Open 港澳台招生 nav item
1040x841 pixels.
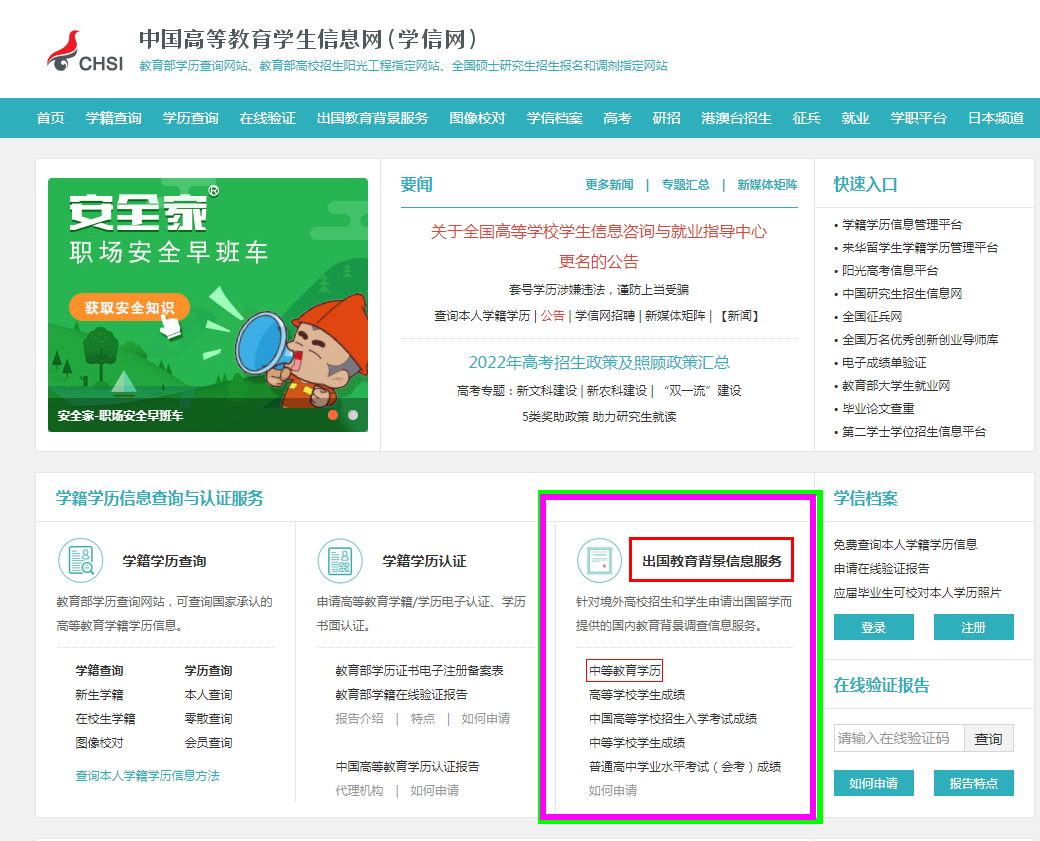coord(736,118)
